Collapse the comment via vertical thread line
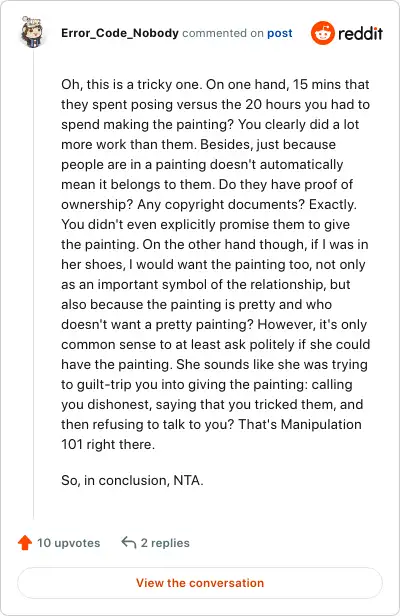 pos(33,283)
